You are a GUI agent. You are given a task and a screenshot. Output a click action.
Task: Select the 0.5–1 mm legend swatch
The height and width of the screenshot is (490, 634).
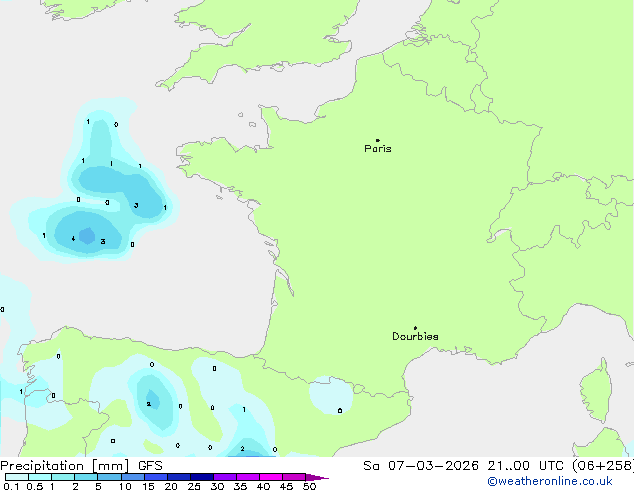coord(40,477)
